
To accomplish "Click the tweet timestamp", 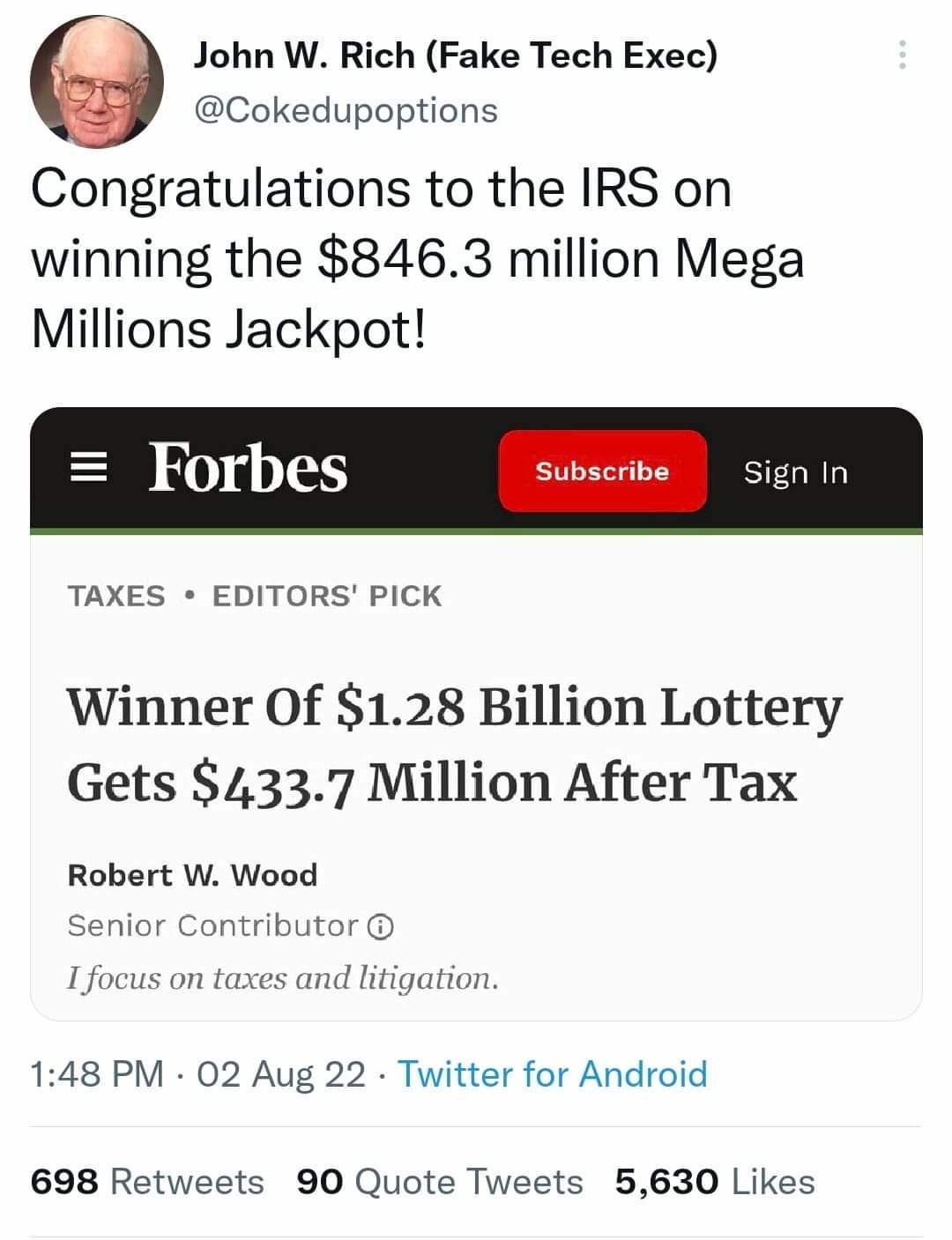I will tap(194, 1074).
